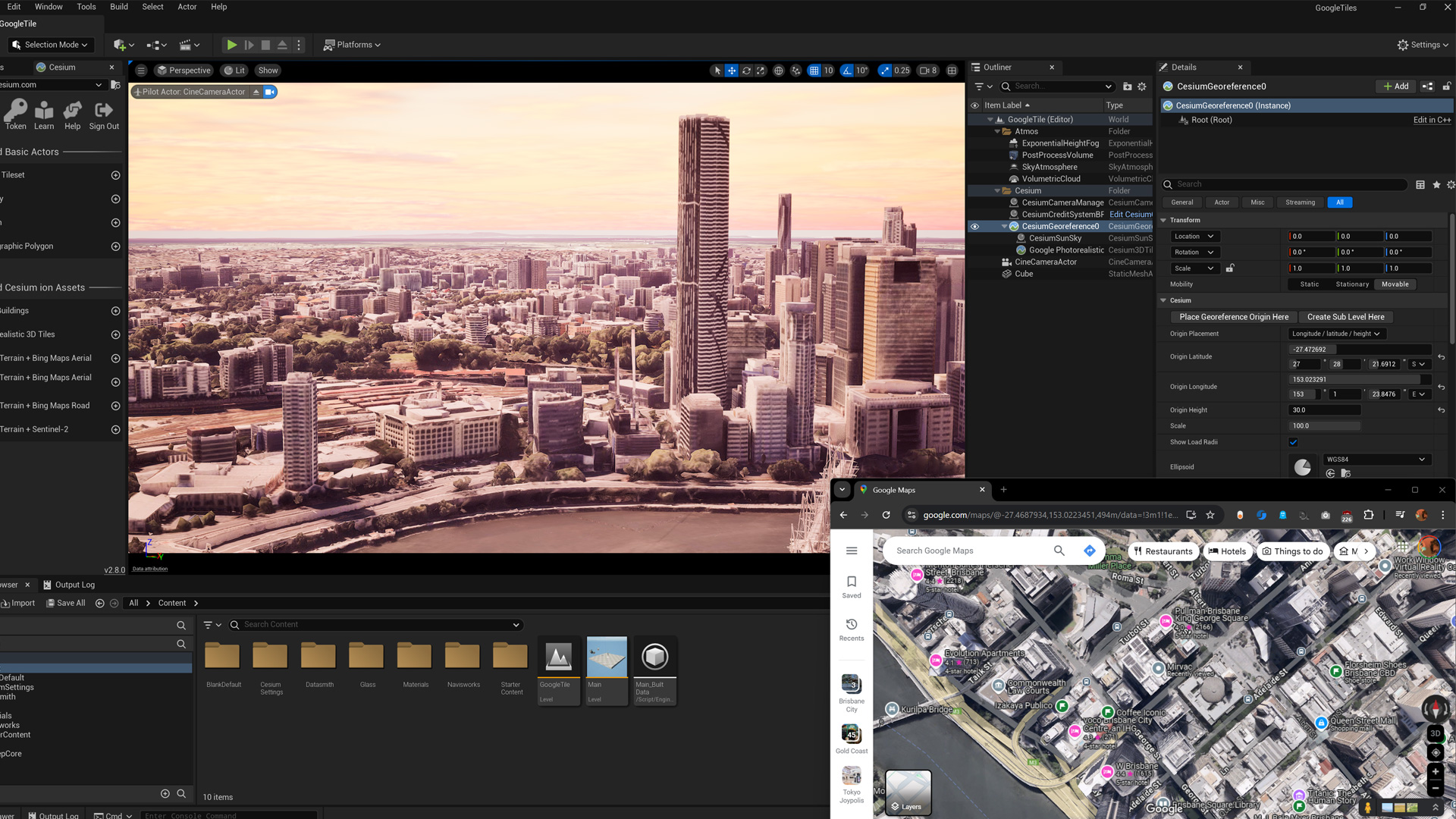Open the Build menu
The width and height of the screenshot is (1456, 819).
point(119,7)
